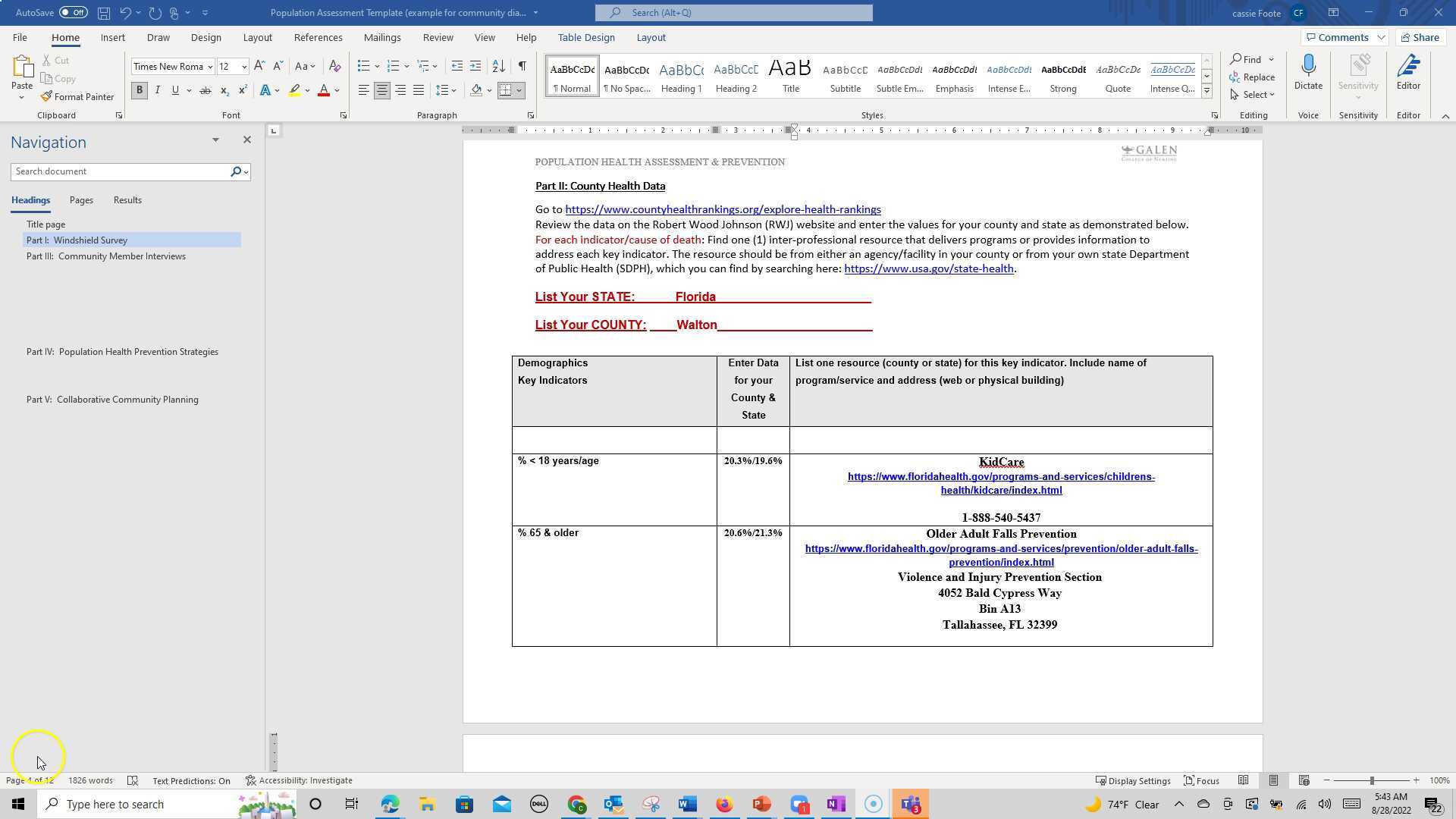Screen dimensions: 1456x819
Task: Open the font name dropdown
Action: [x=212, y=66]
